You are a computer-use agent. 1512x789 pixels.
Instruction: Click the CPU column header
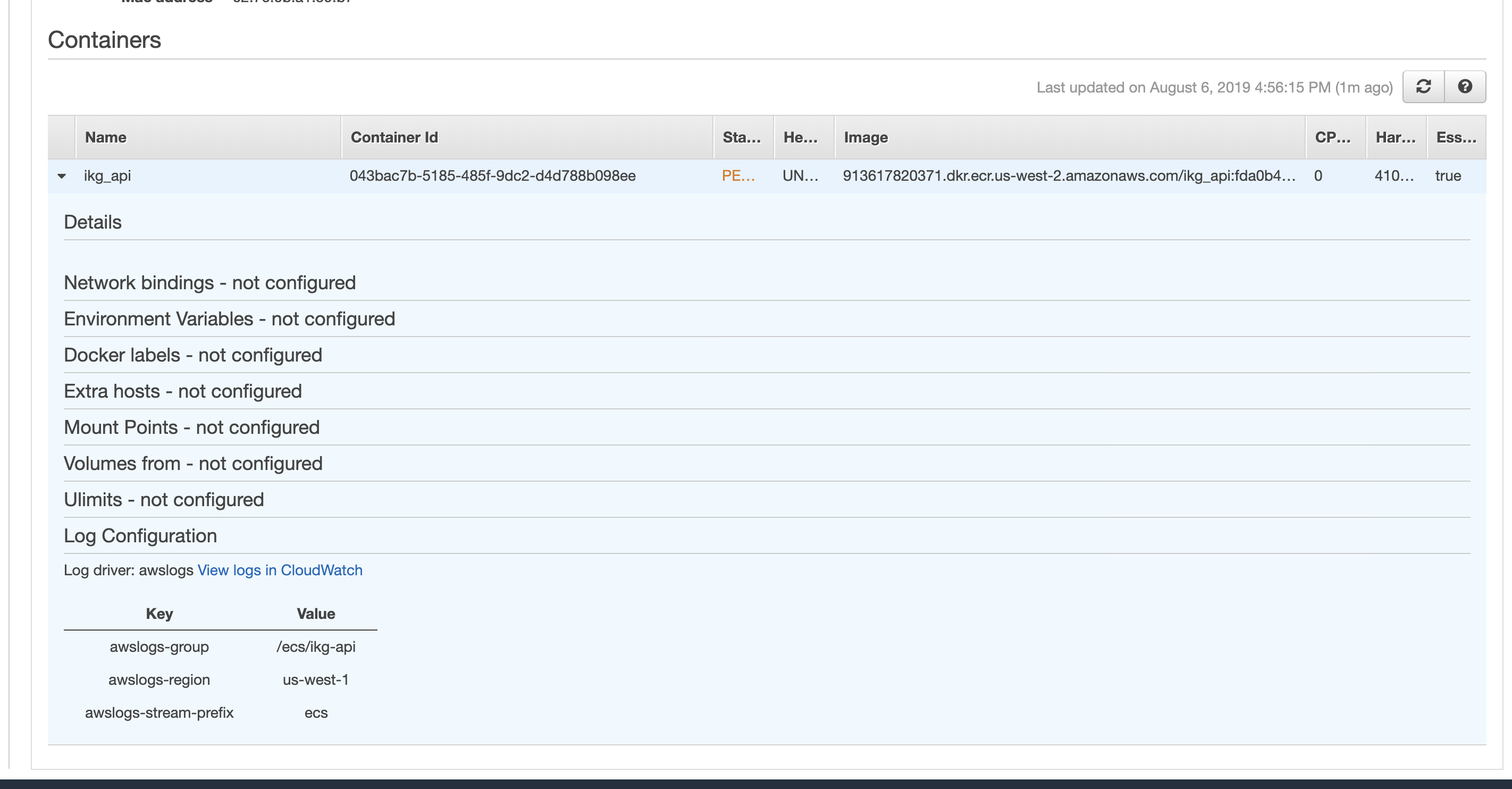click(1332, 137)
